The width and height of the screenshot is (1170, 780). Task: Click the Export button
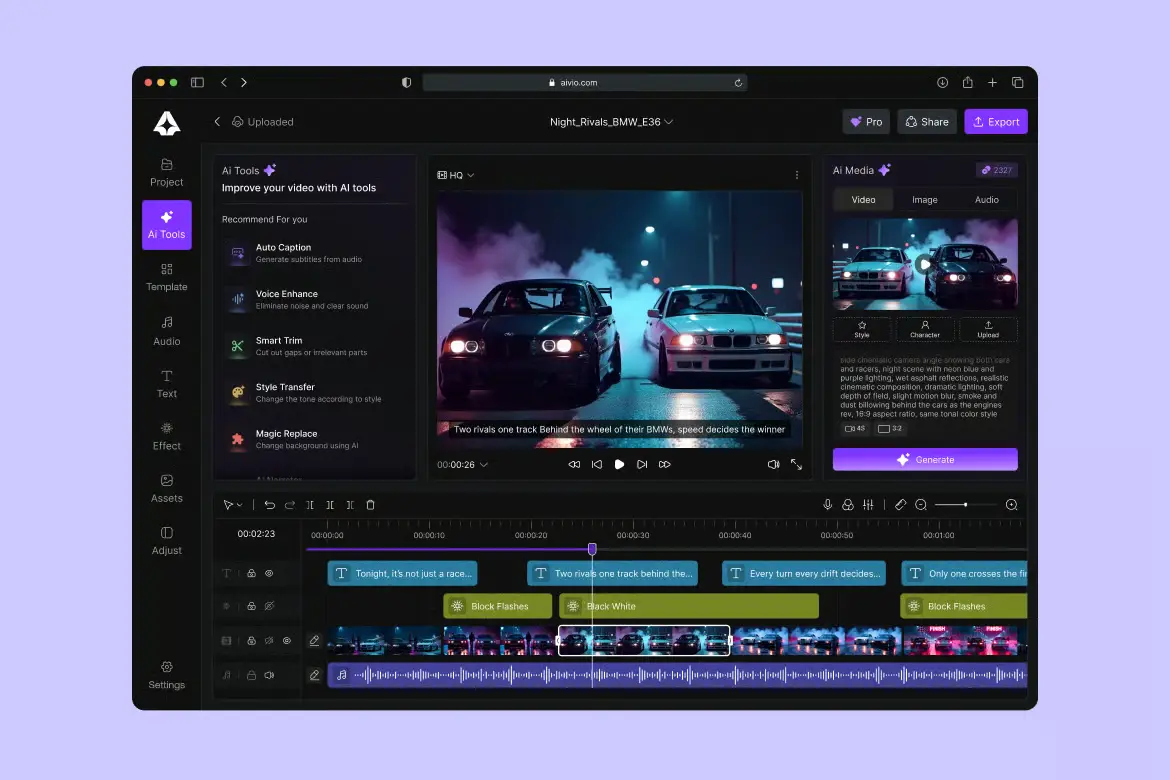[995, 122]
